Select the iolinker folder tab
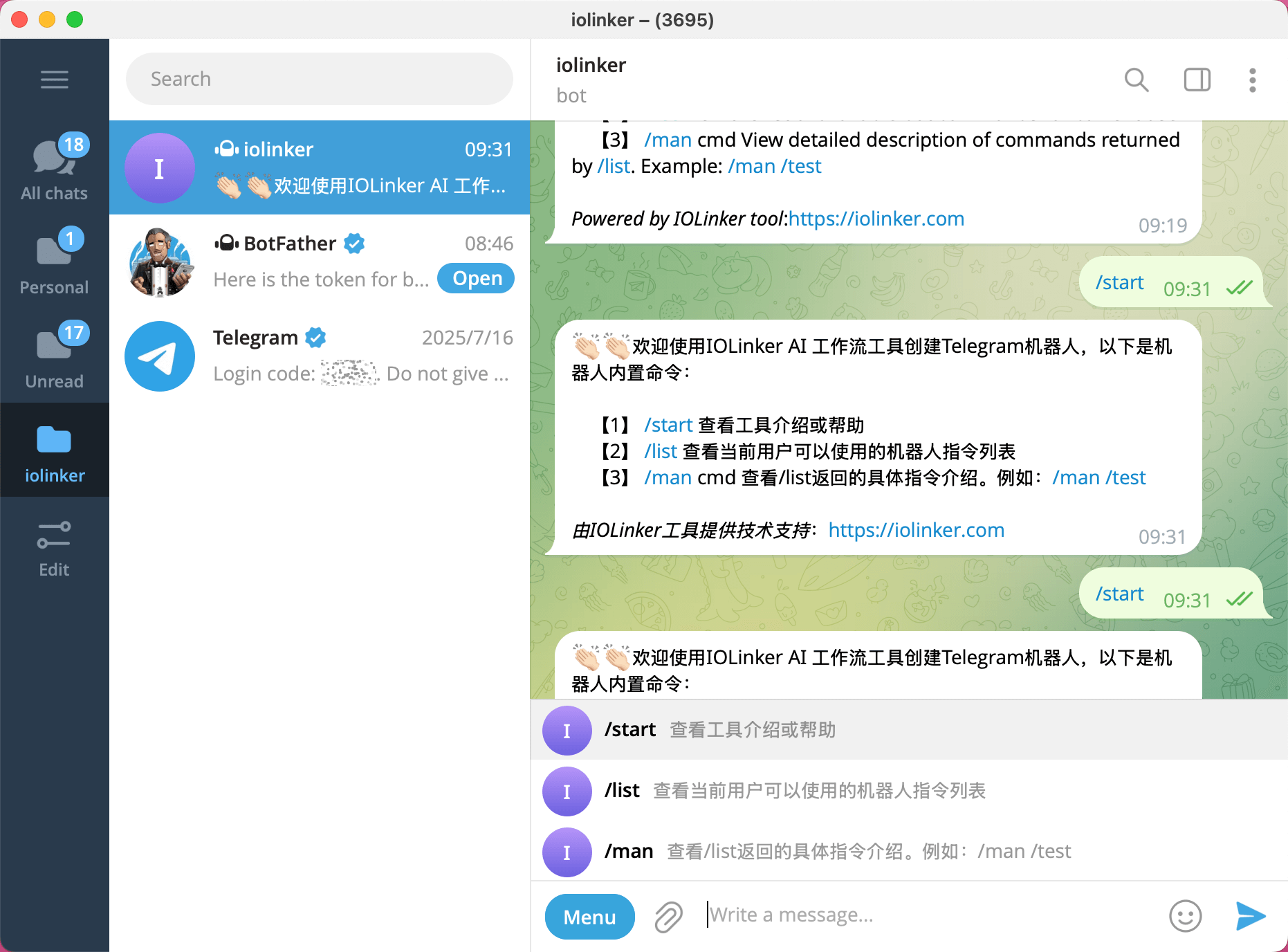Screen dimensions: 1288x952 tap(55, 450)
